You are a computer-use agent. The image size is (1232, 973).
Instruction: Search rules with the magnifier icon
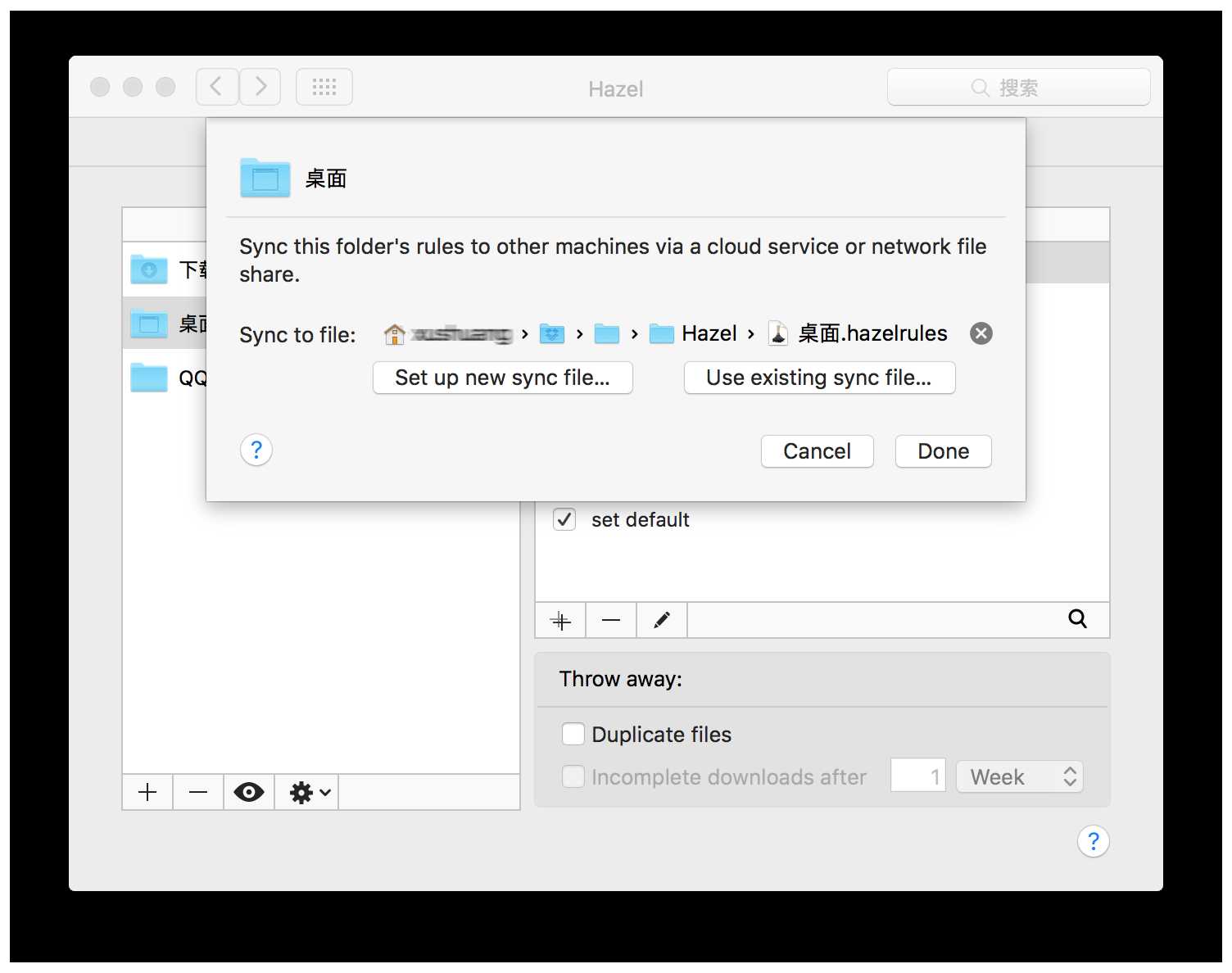(x=1077, y=619)
